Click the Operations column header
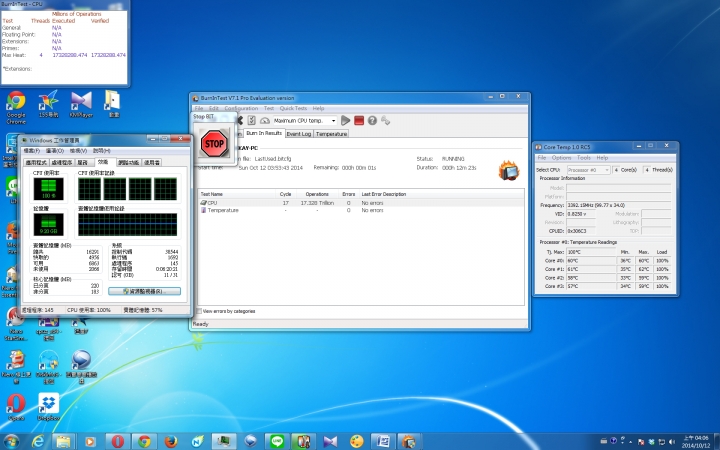Viewport: 720px width, 450px height. [x=317, y=194]
